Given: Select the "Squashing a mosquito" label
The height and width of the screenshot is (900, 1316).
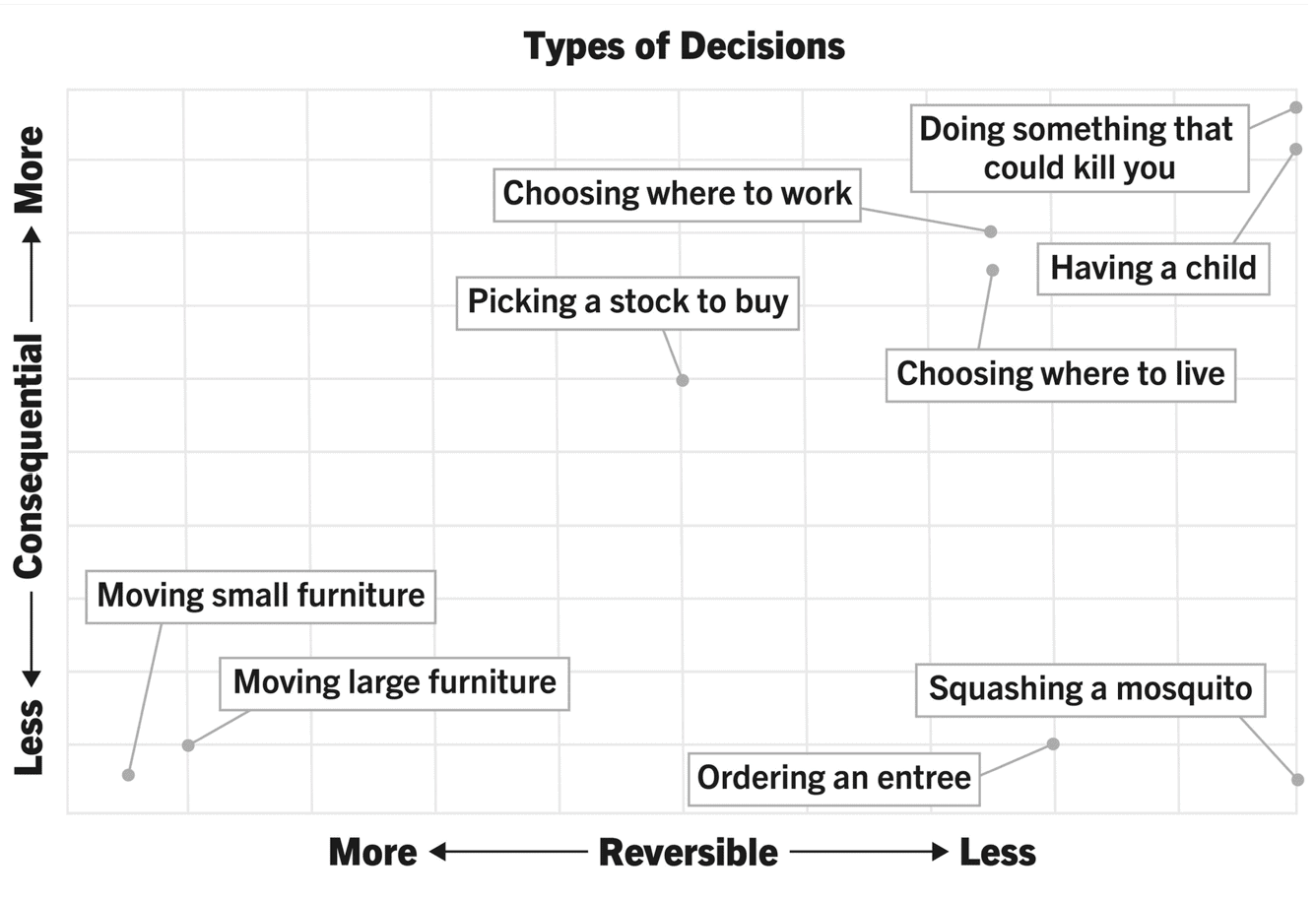Looking at the screenshot, I should click(1089, 689).
